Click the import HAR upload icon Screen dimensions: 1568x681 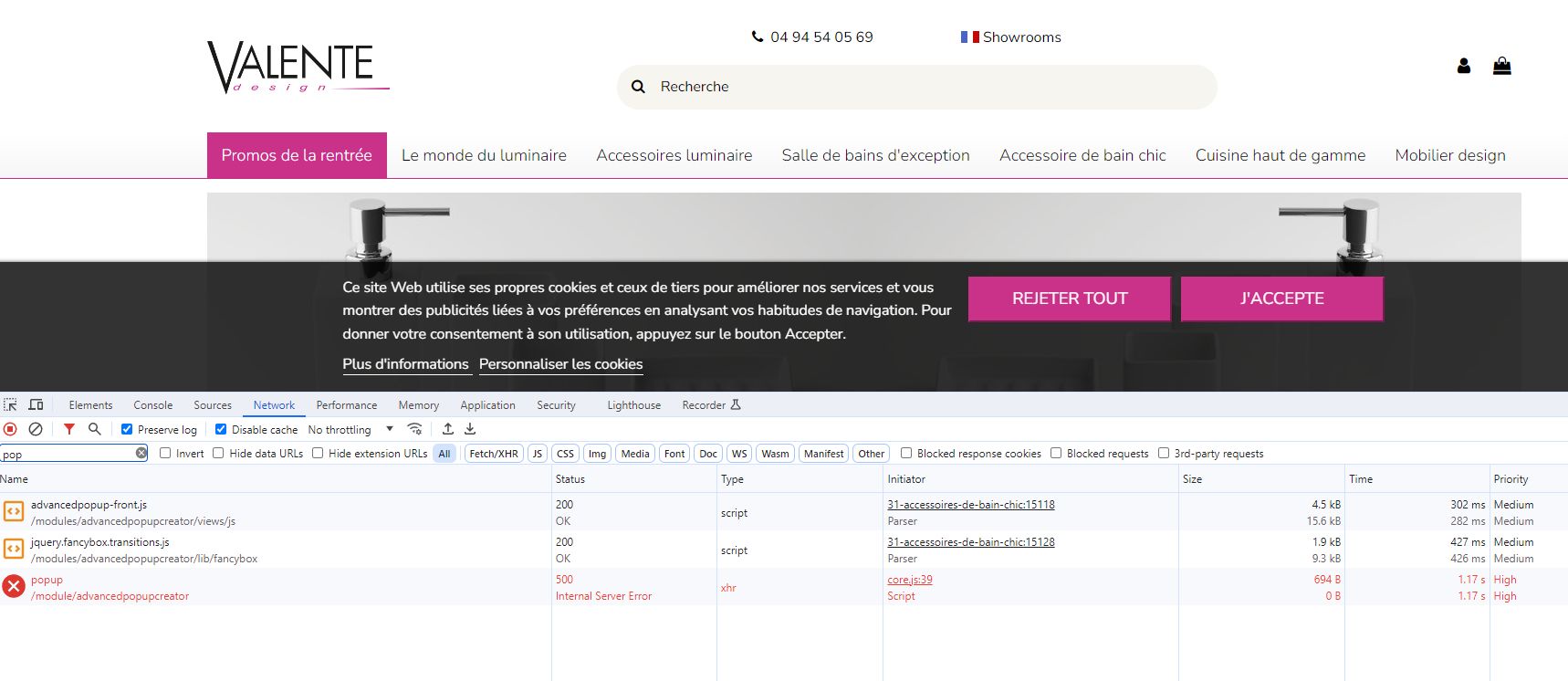pyautogui.click(x=447, y=429)
